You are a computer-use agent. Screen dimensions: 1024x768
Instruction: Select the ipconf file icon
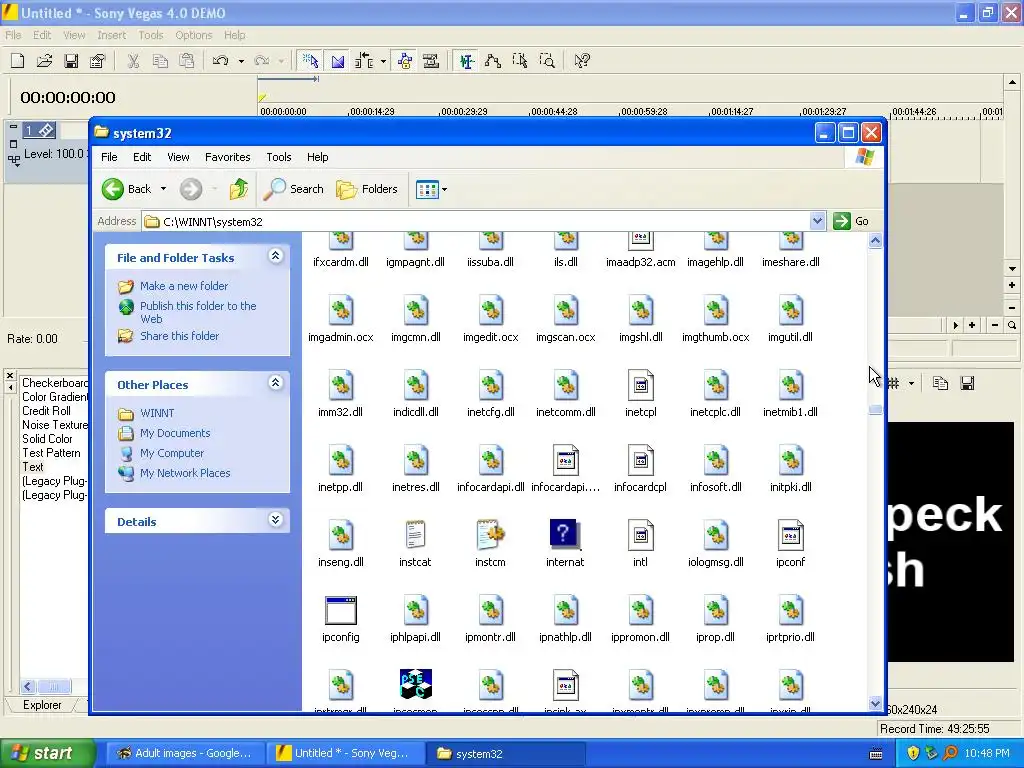tap(791, 536)
